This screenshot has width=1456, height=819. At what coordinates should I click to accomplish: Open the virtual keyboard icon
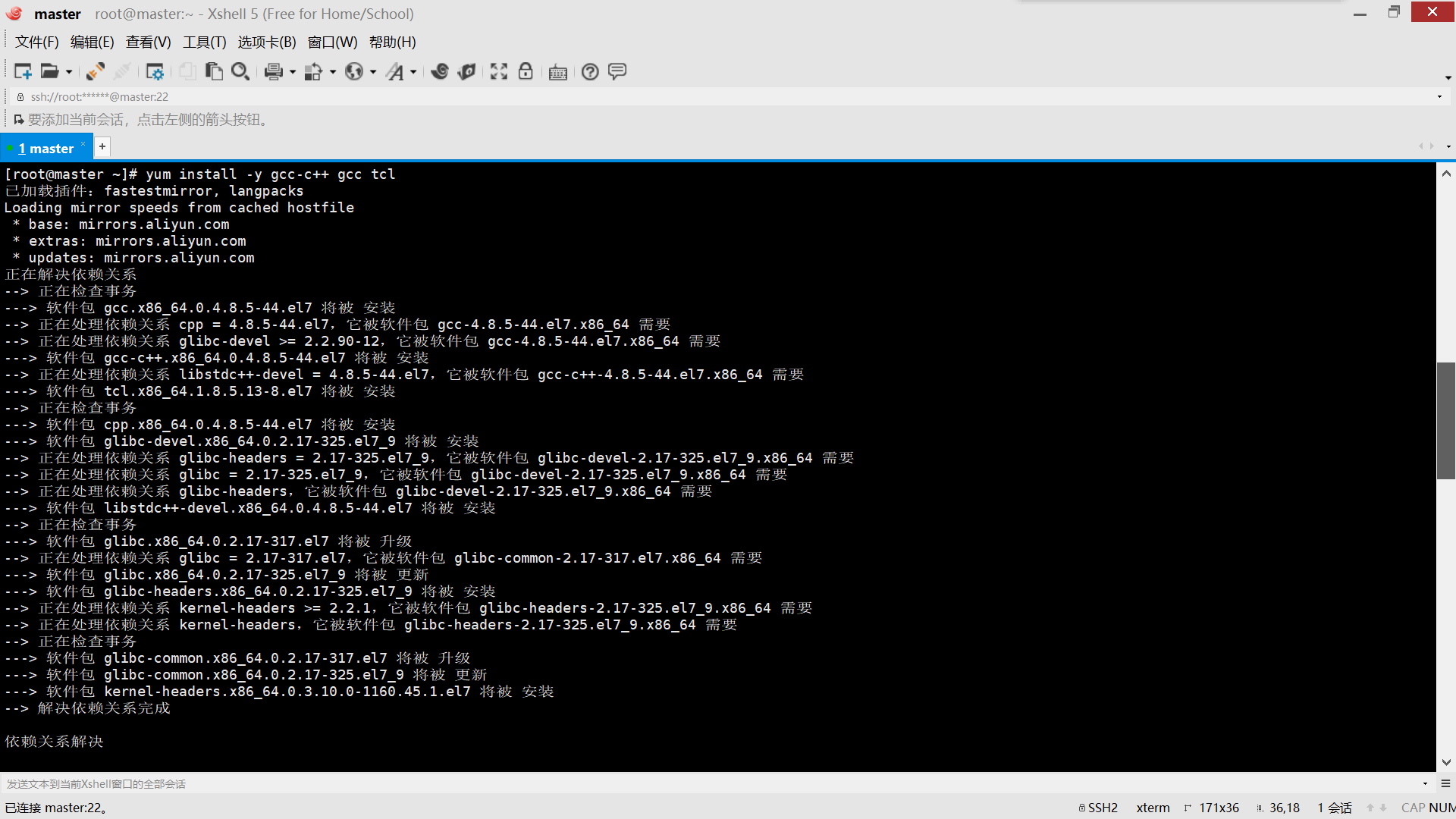tap(558, 72)
